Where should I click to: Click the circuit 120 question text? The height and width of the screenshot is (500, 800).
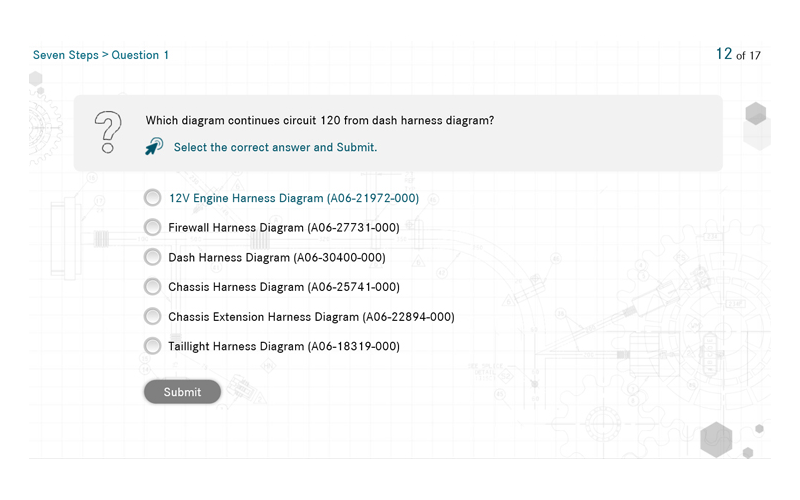pyautogui.click(x=320, y=121)
